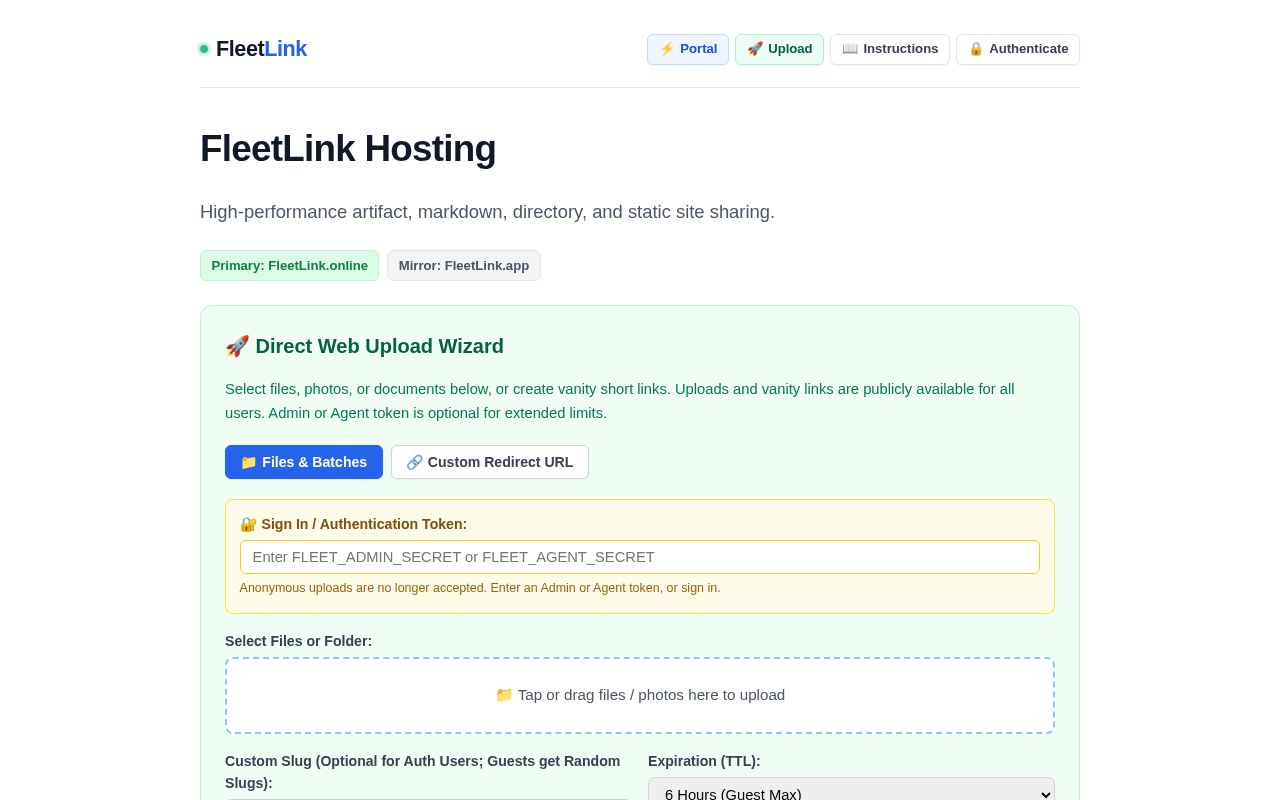Click the 'Select Files or Folder:' label
This screenshot has height=800, width=1280.
click(x=298, y=641)
